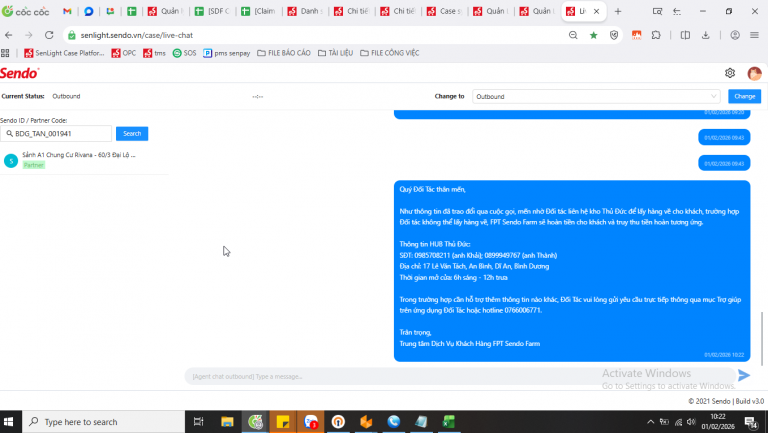Bookmark this page with the star icon
768x433 pixels.
594,35
